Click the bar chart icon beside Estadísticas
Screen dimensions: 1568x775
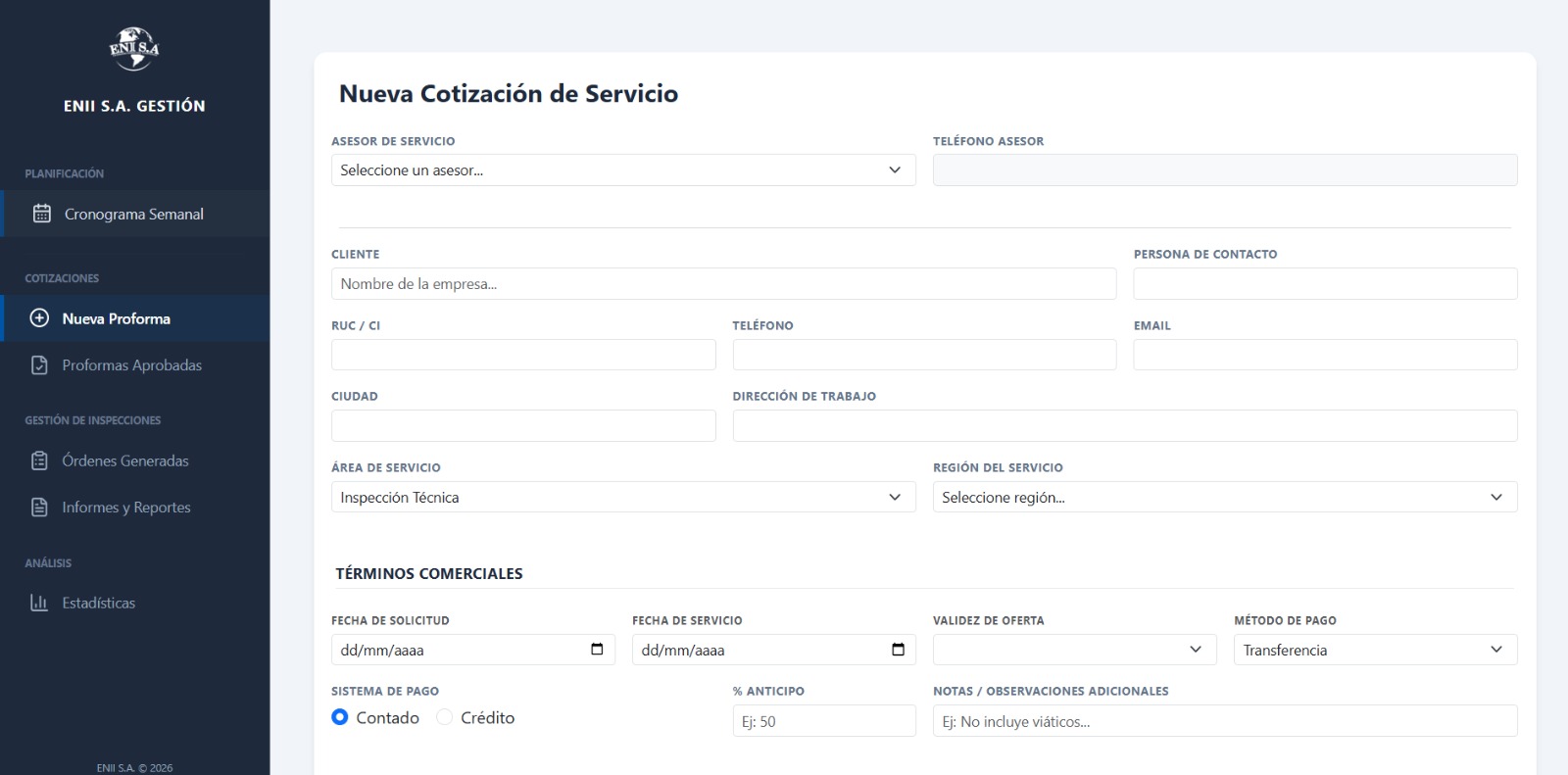(x=39, y=603)
